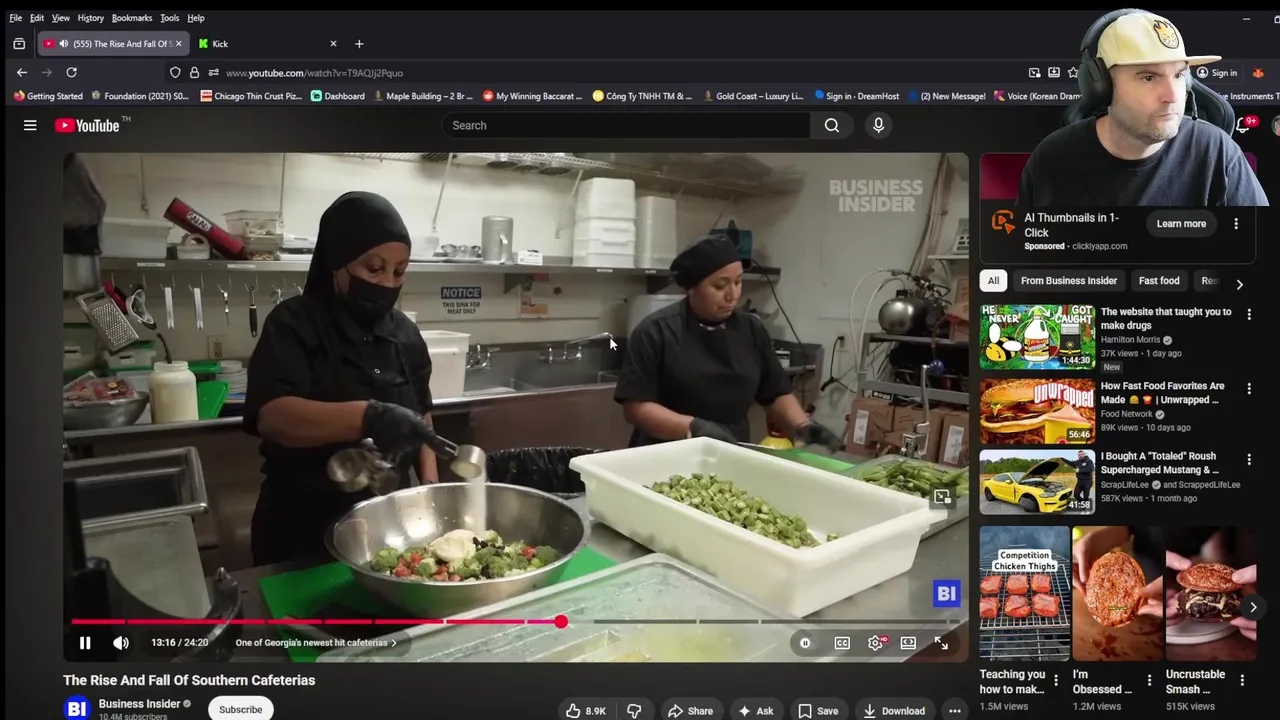Open options for the AI Thumbnails ad
The height and width of the screenshot is (720, 1280).
pyautogui.click(x=1236, y=224)
